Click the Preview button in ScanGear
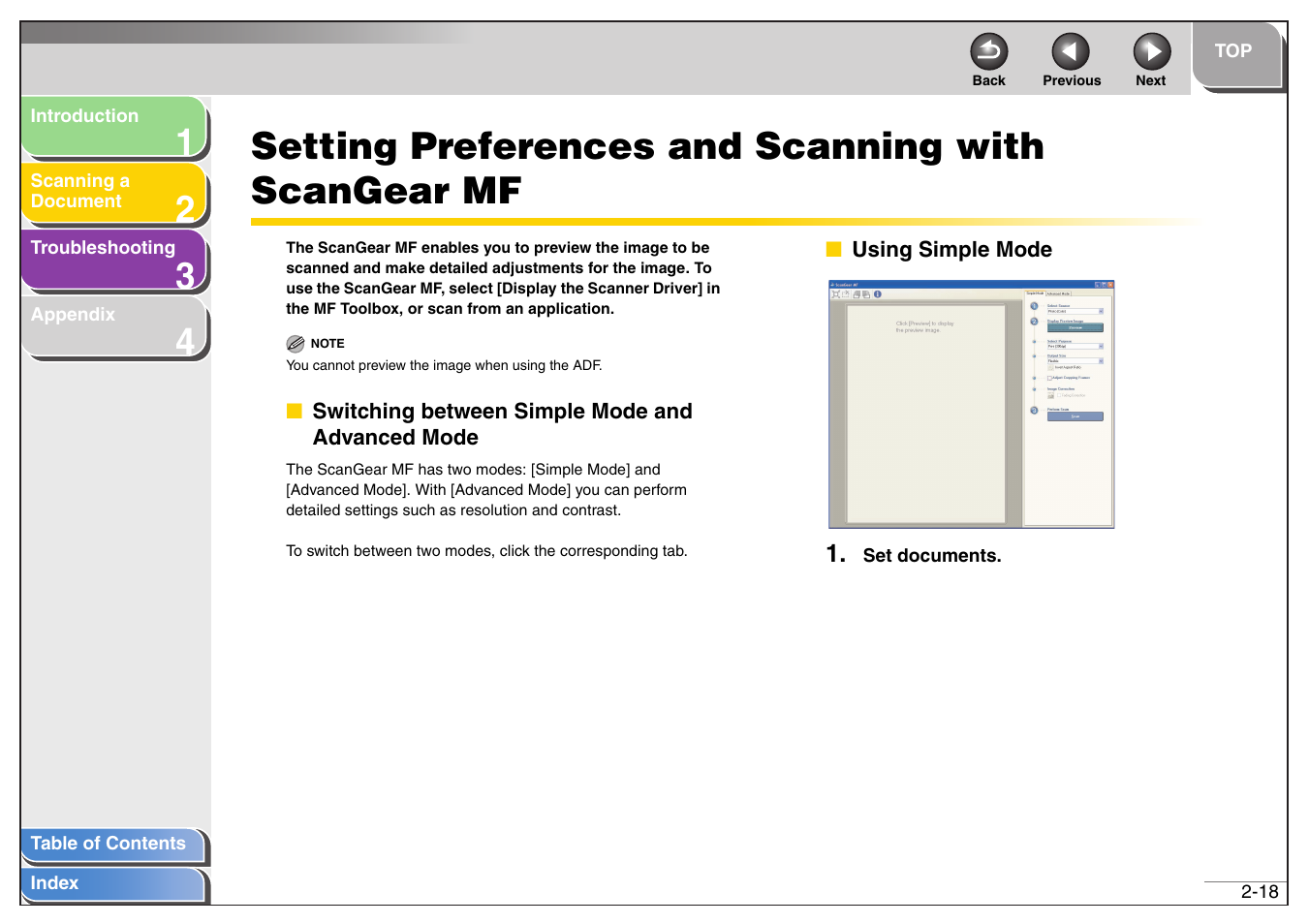The image size is (1309, 924). click(1075, 327)
